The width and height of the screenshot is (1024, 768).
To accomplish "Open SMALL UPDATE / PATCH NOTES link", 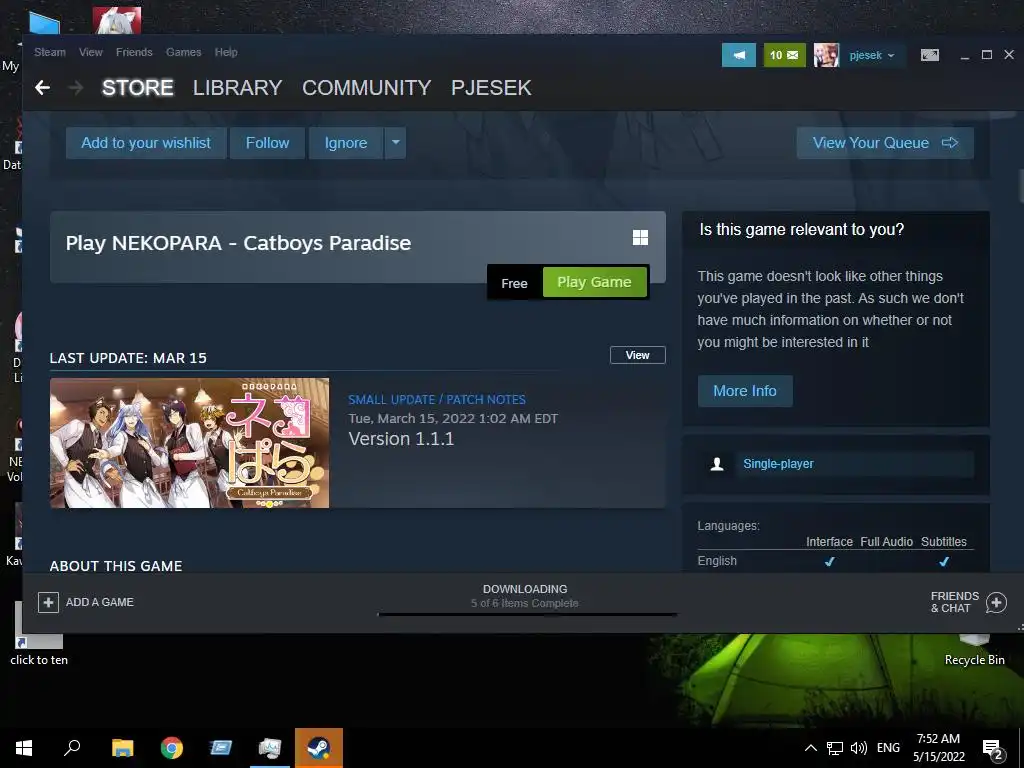I will (437, 400).
